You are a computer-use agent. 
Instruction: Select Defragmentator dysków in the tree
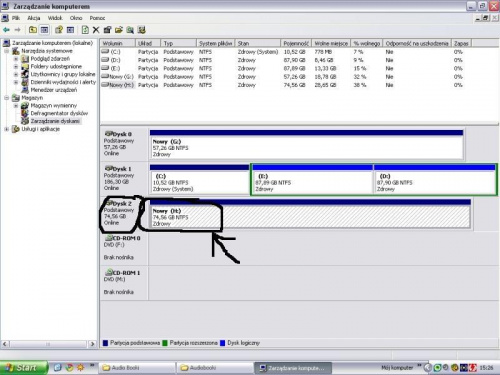point(59,113)
